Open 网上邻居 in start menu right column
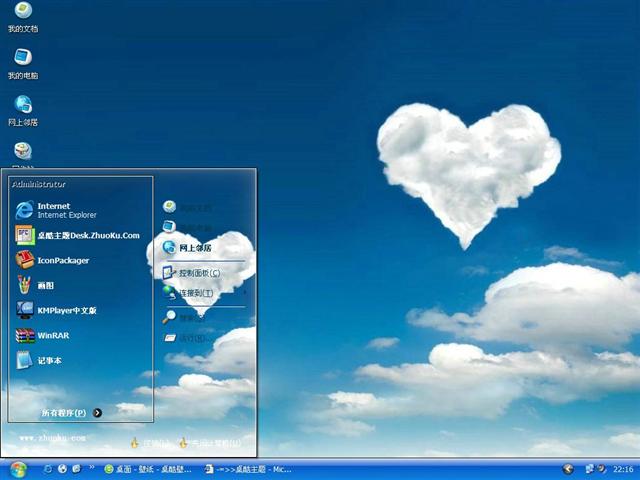 point(187,247)
